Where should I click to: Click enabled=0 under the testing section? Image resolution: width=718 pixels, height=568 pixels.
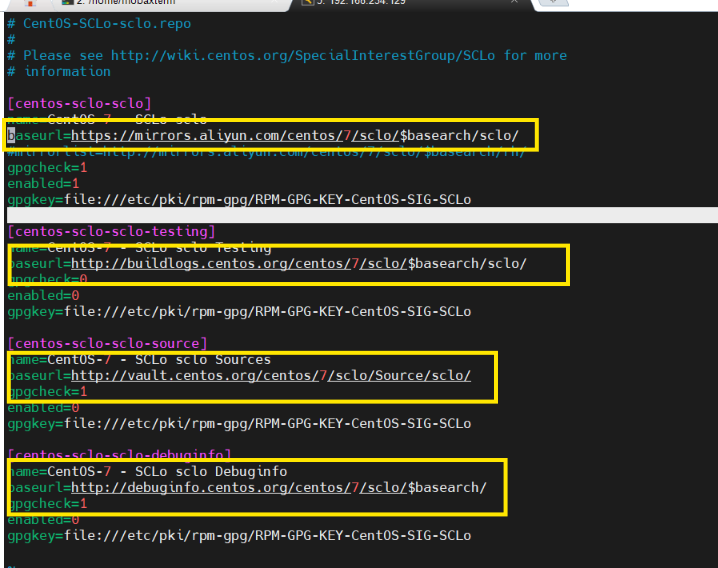[x=44, y=295]
